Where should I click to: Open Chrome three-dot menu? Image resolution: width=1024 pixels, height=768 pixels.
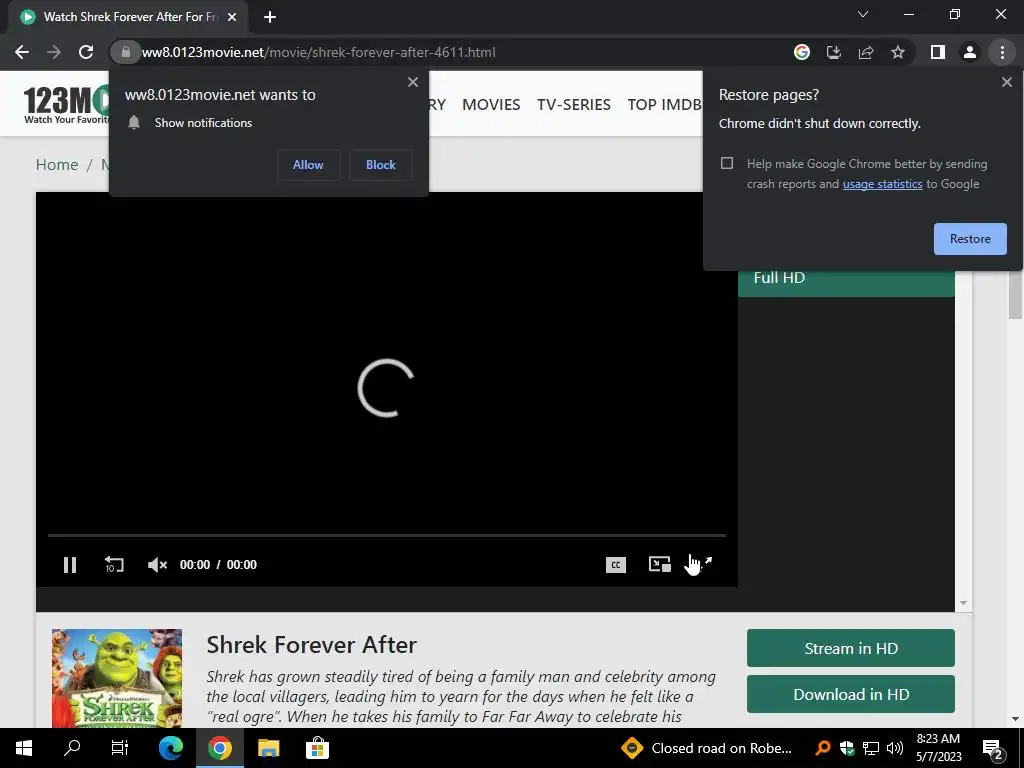tap(1002, 52)
